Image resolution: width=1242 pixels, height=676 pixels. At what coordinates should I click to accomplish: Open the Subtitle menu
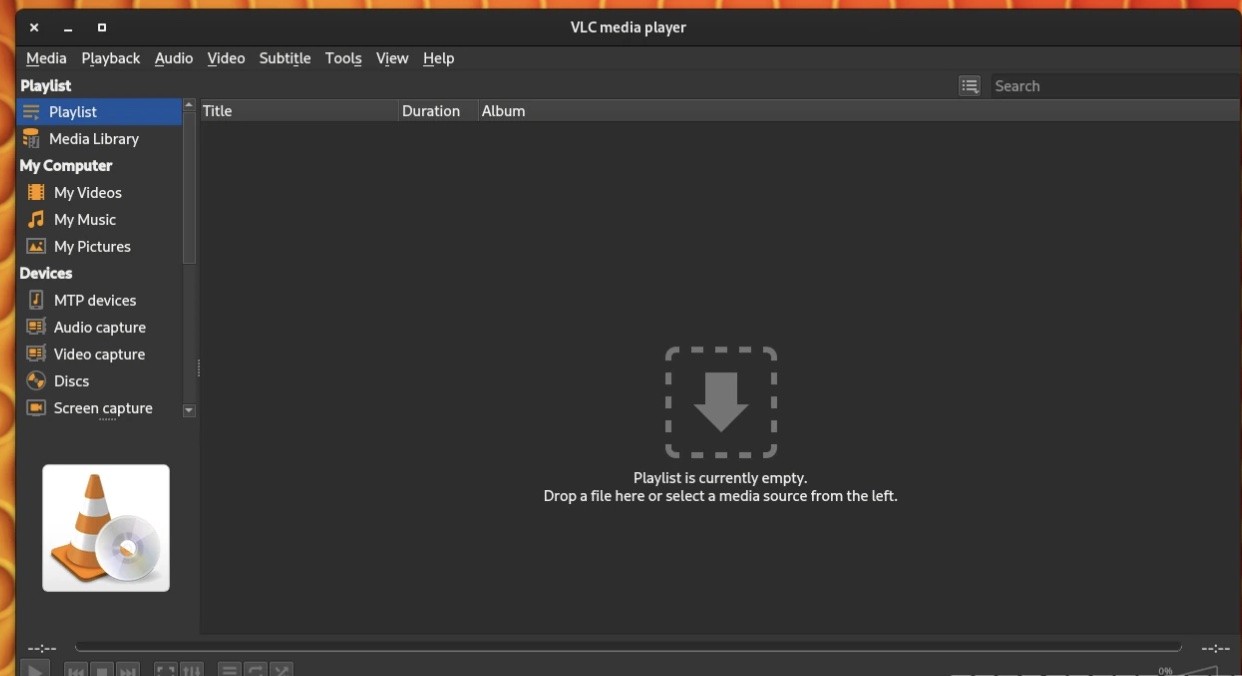coord(285,58)
